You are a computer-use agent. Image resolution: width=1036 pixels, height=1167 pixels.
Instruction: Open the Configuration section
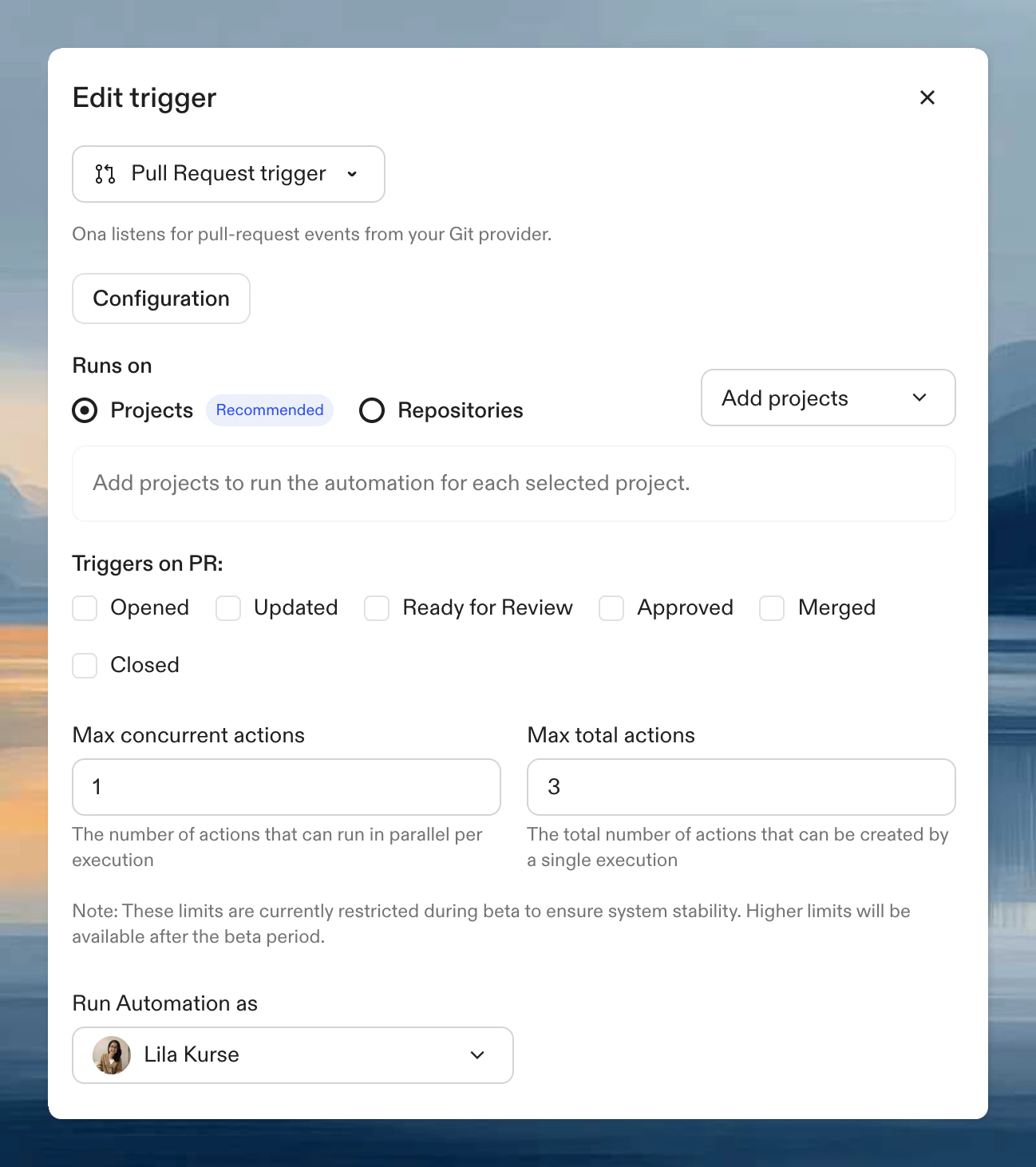160,299
